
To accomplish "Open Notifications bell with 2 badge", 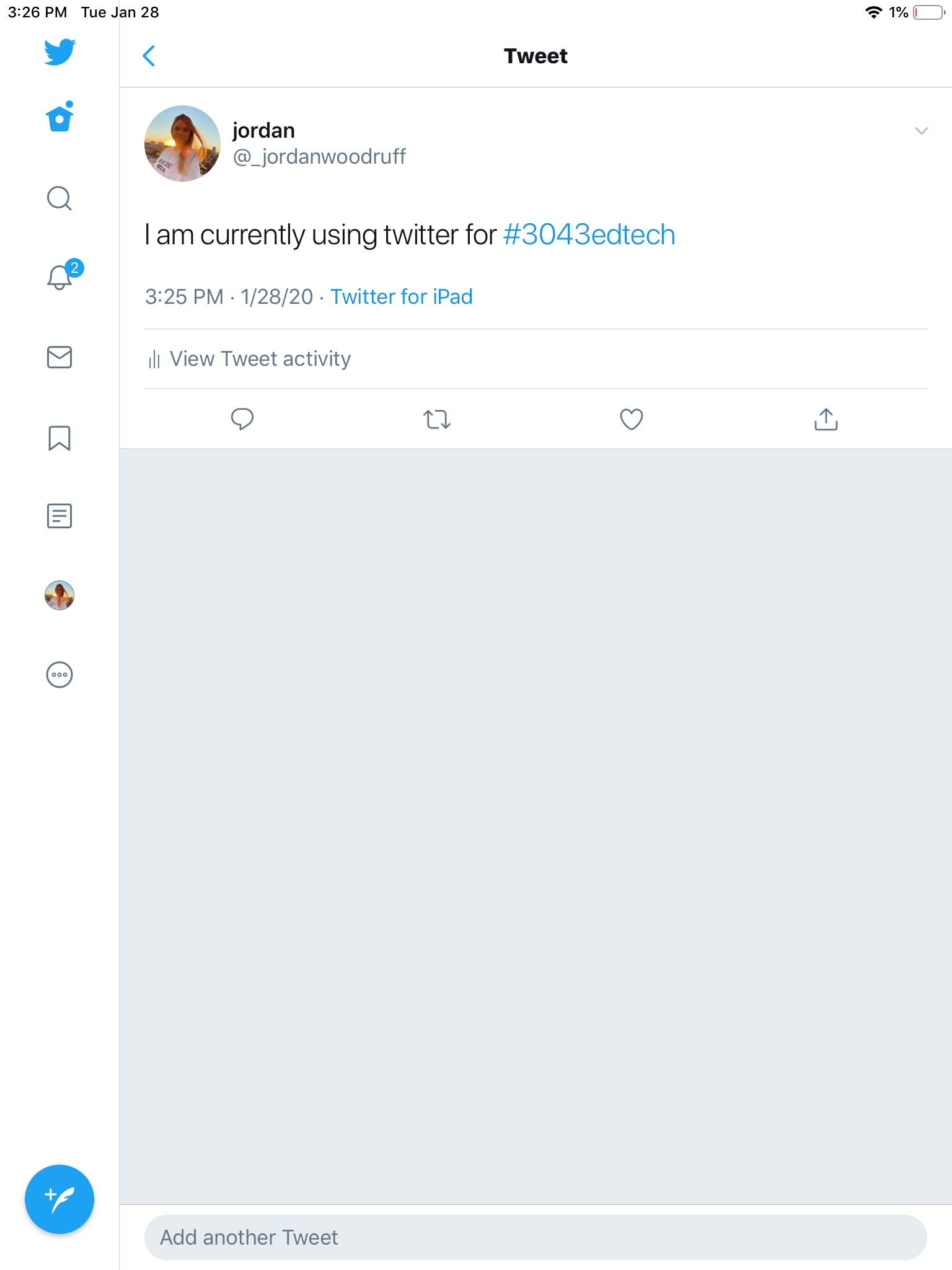I will click(60, 277).
